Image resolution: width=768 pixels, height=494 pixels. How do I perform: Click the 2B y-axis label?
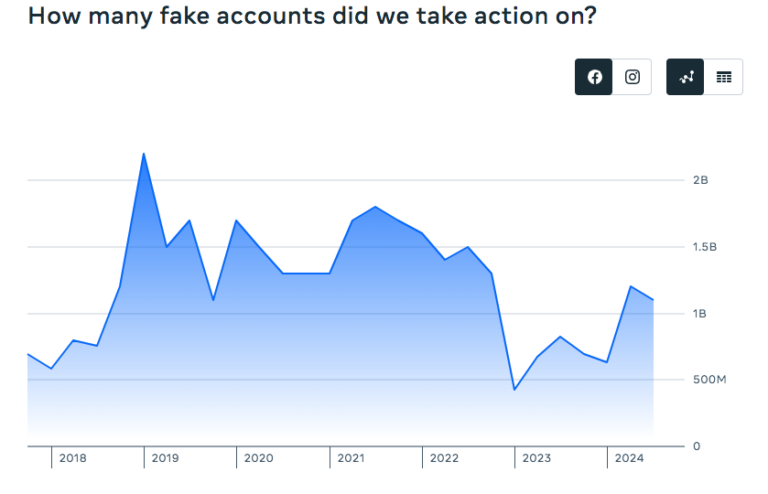coord(699,181)
